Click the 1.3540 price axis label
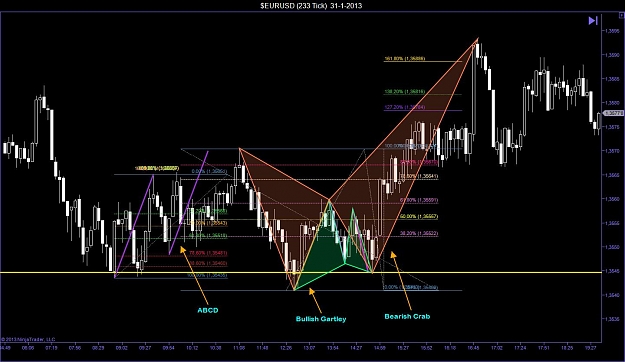625x362 pixels. (613, 295)
